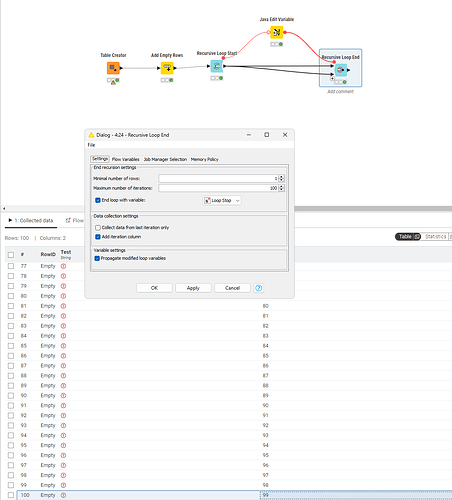Increase the Minimal number of rows stepper
452x500 pixels.
pyautogui.click(x=281, y=177)
